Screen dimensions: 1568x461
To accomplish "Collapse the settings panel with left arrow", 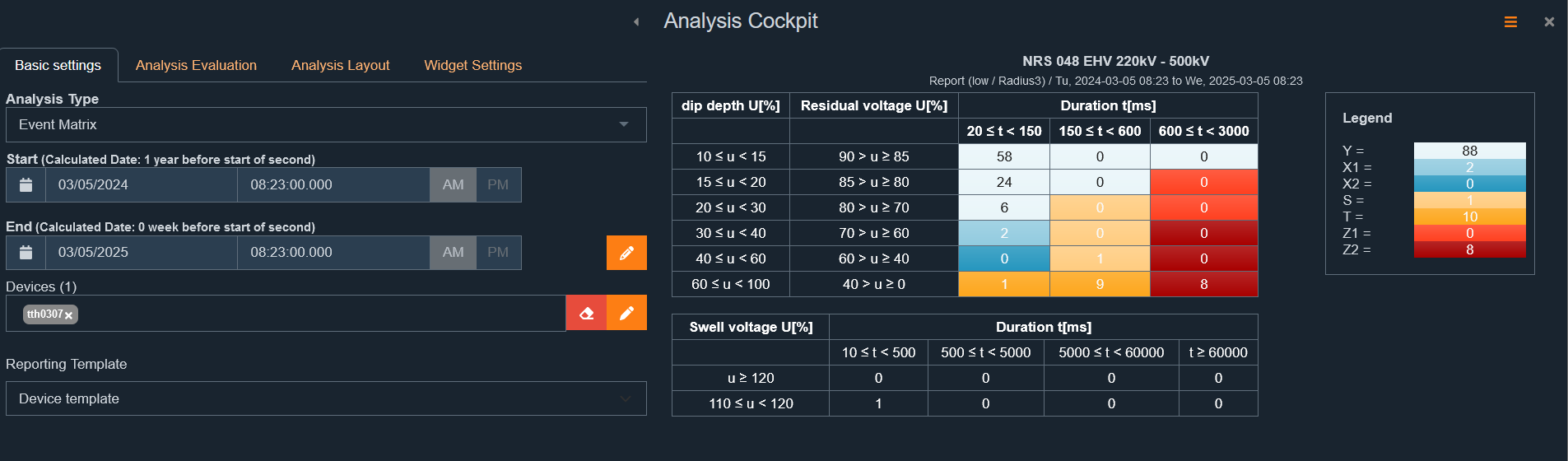I will click(636, 22).
